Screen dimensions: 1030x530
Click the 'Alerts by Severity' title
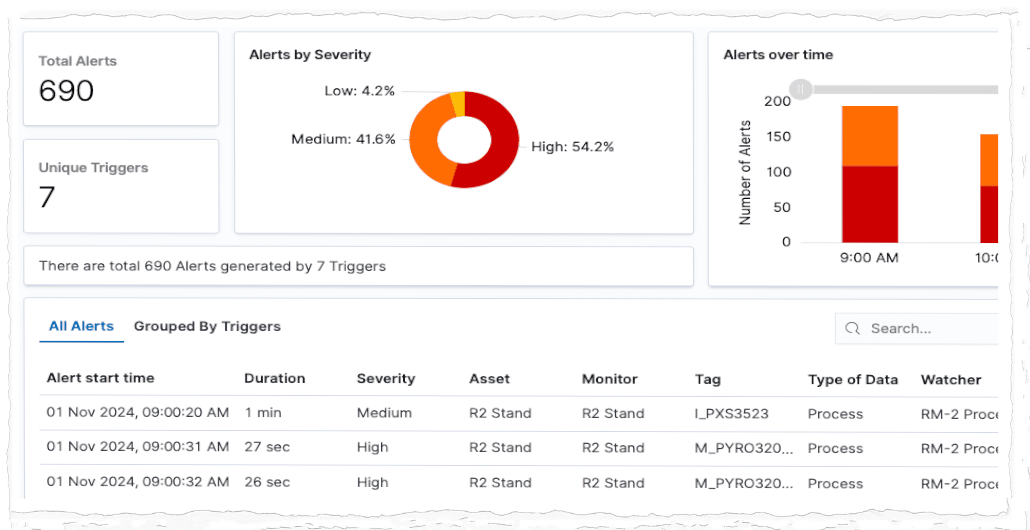pyautogui.click(x=310, y=55)
